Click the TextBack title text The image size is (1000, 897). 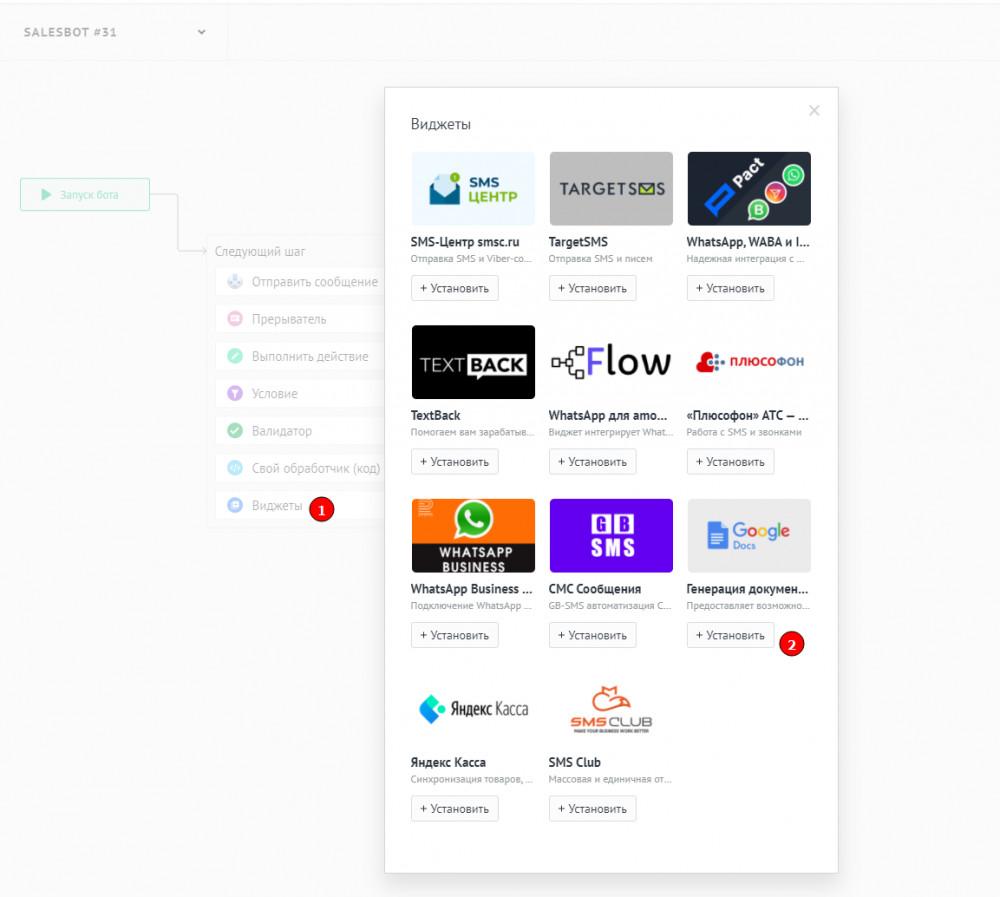point(436,415)
